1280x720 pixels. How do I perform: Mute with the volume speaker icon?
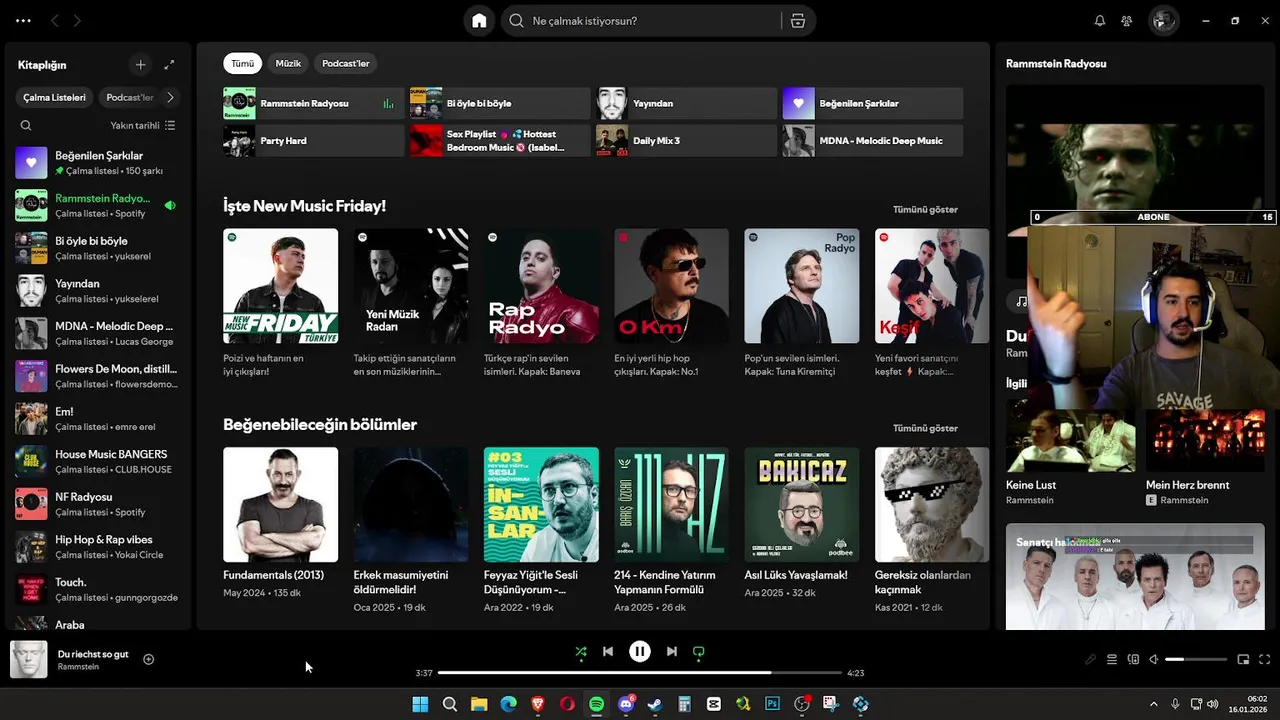coord(1153,659)
